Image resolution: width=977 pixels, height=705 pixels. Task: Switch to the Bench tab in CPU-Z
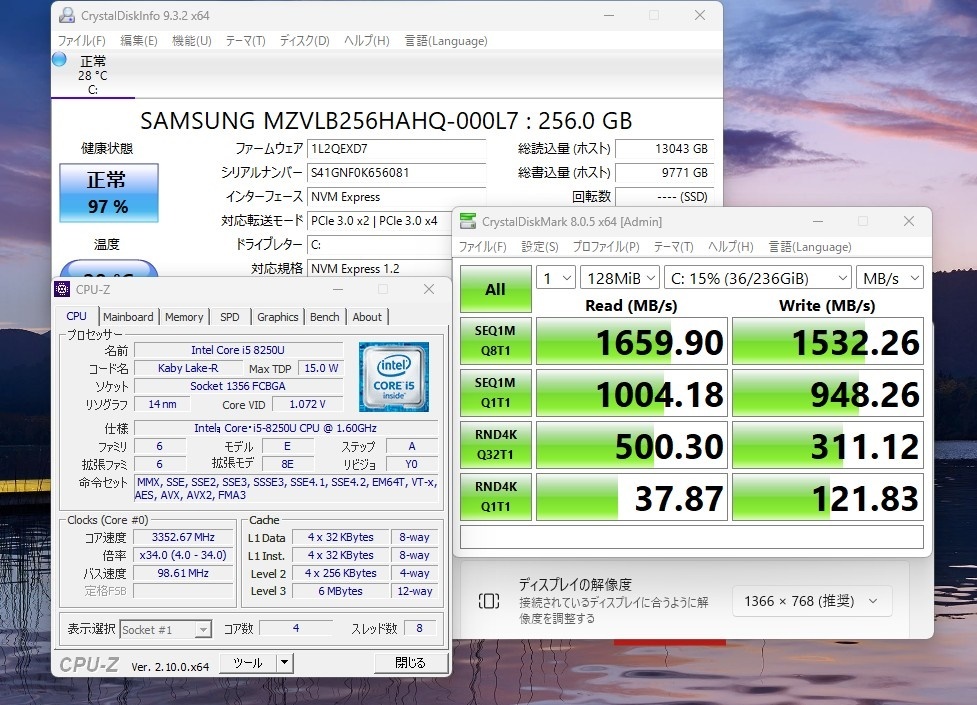click(x=325, y=317)
